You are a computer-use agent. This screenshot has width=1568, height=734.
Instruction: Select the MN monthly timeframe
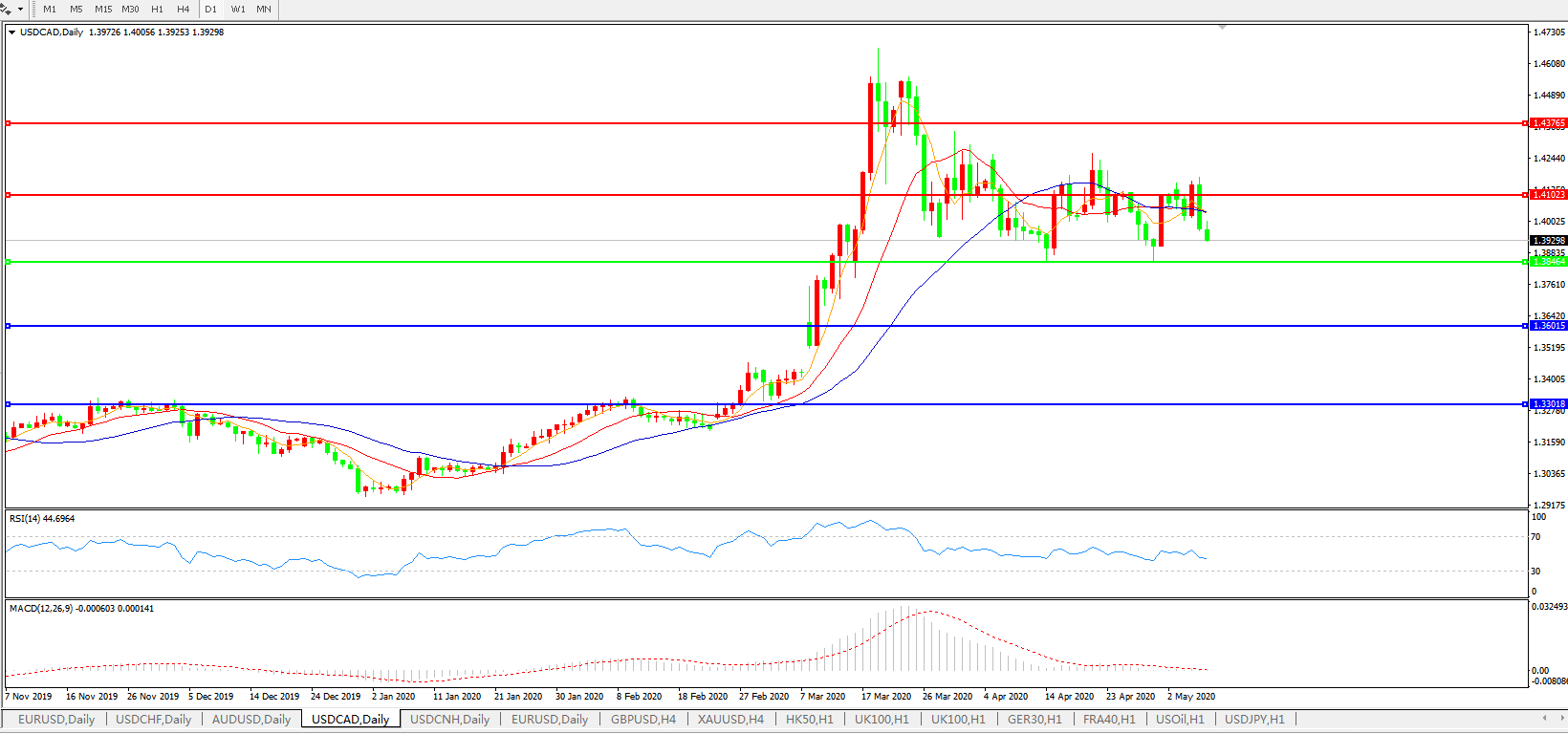pyautogui.click(x=264, y=9)
